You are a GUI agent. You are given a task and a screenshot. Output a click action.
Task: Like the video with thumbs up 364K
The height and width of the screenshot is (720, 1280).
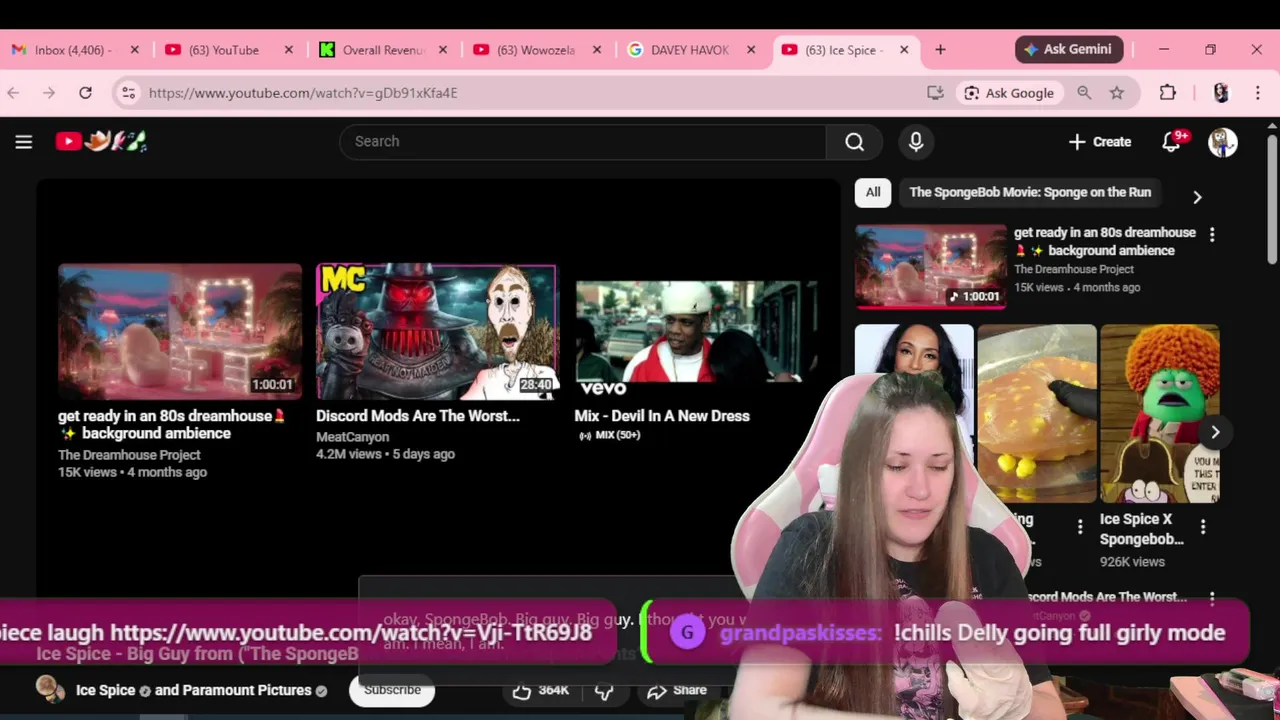click(540, 690)
